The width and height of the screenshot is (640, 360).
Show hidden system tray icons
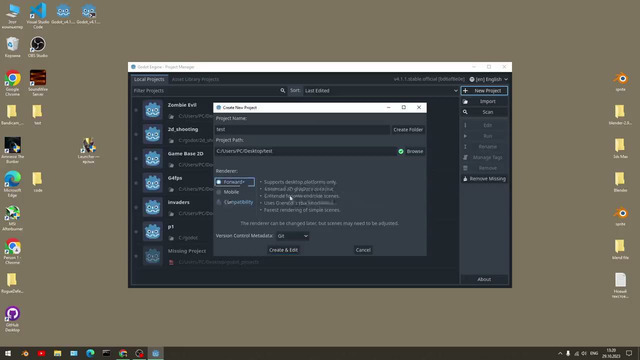tap(560, 353)
